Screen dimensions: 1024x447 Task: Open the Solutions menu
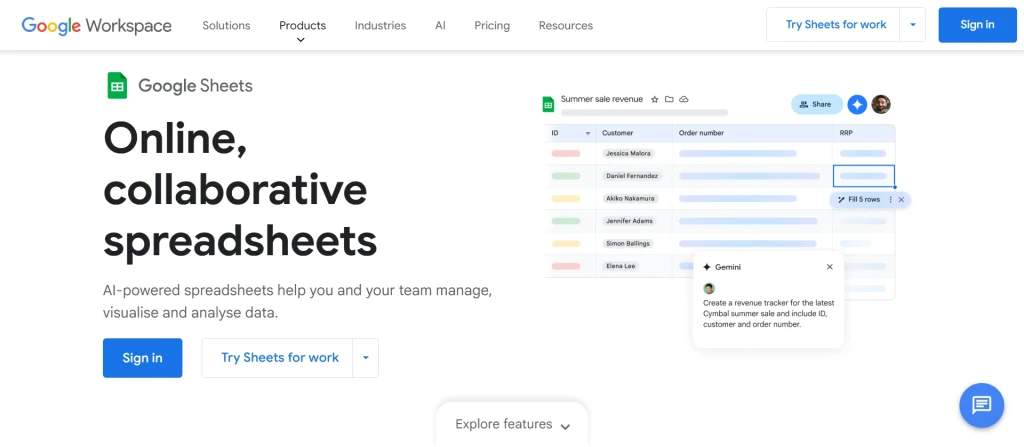pyautogui.click(x=226, y=25)
